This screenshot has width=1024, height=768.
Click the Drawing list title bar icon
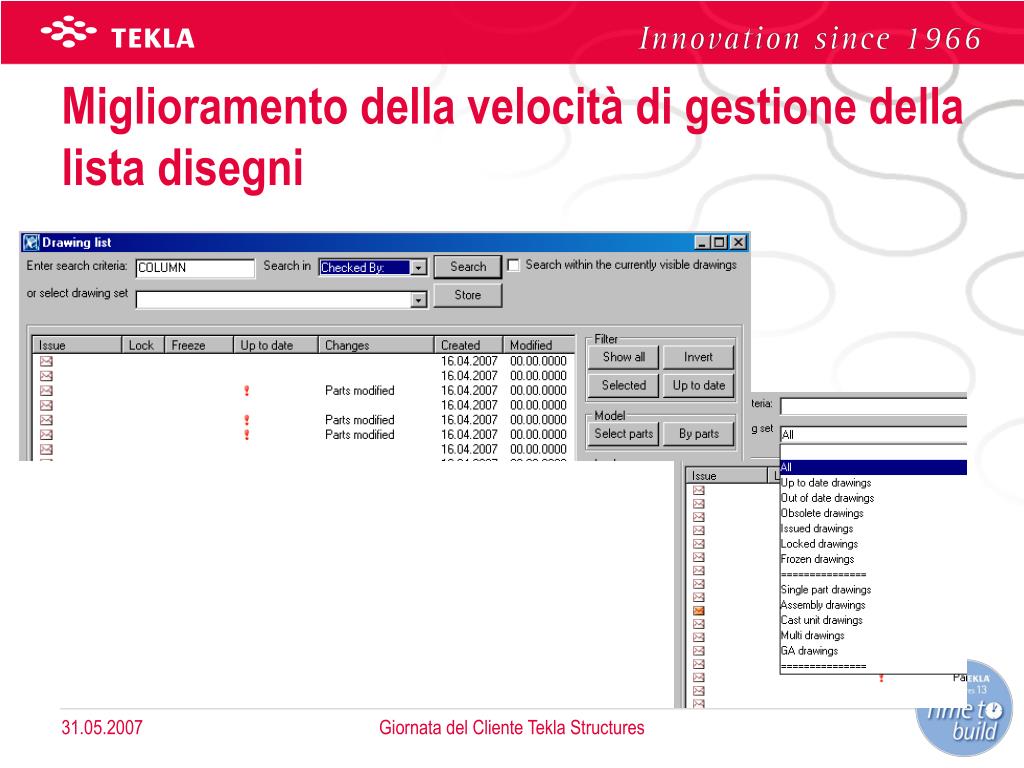(x=31, y=242)
